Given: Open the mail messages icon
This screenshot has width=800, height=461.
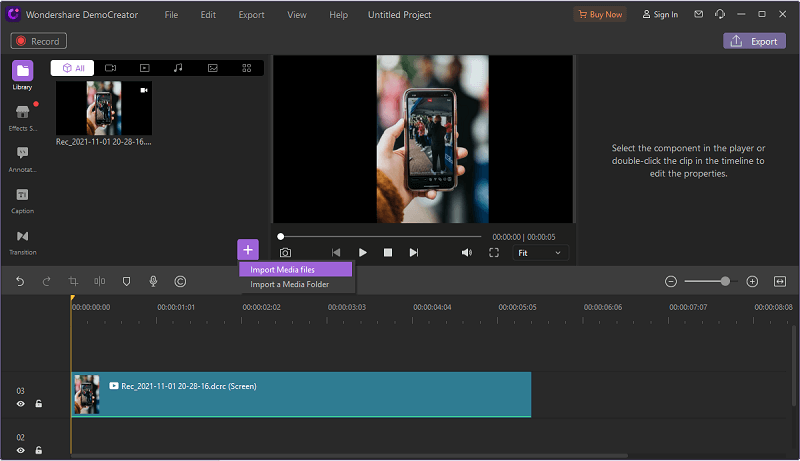Looking at the screenshot, I should (x=698, y=14).
